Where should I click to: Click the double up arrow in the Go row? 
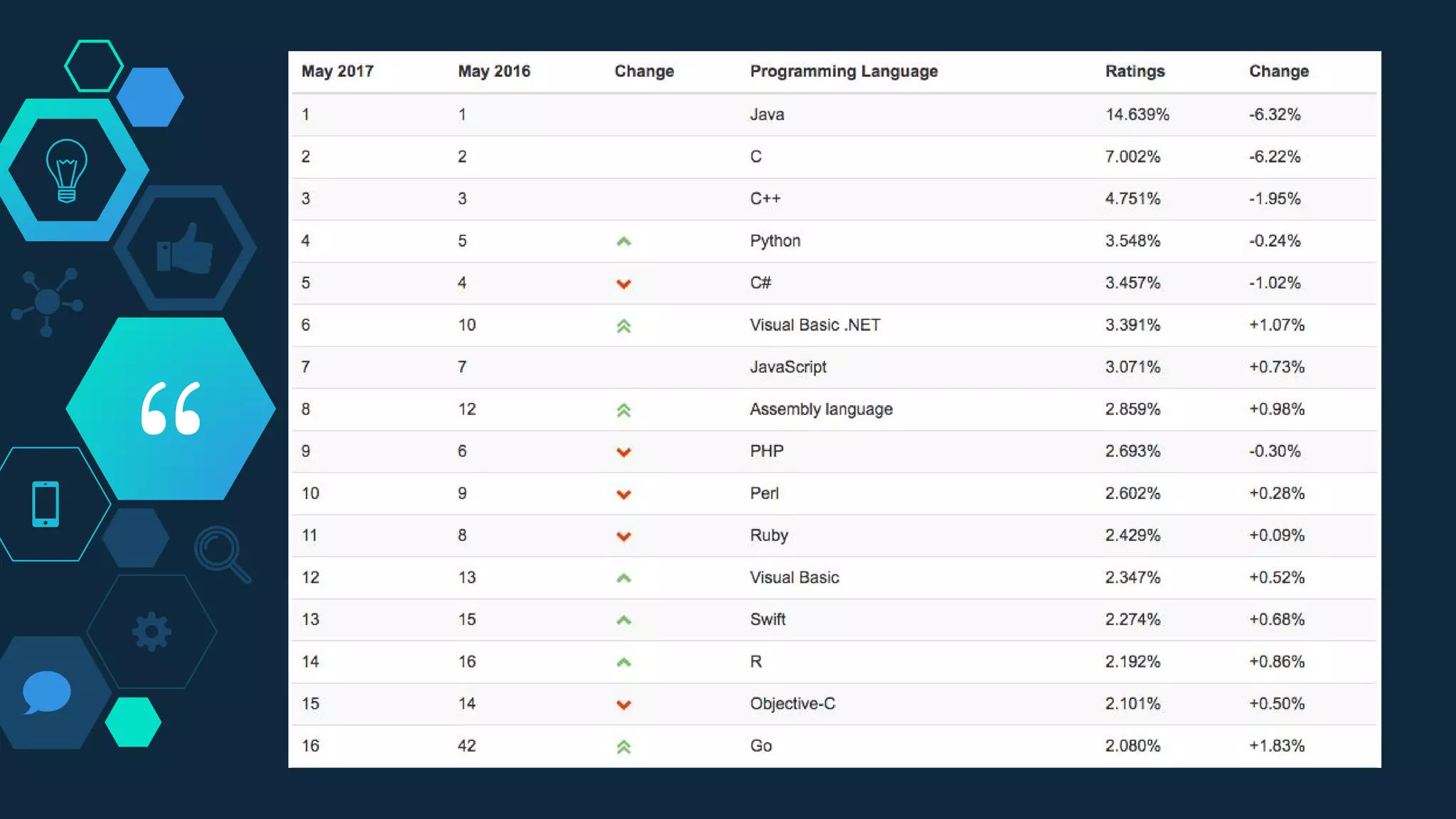(623, 746)
